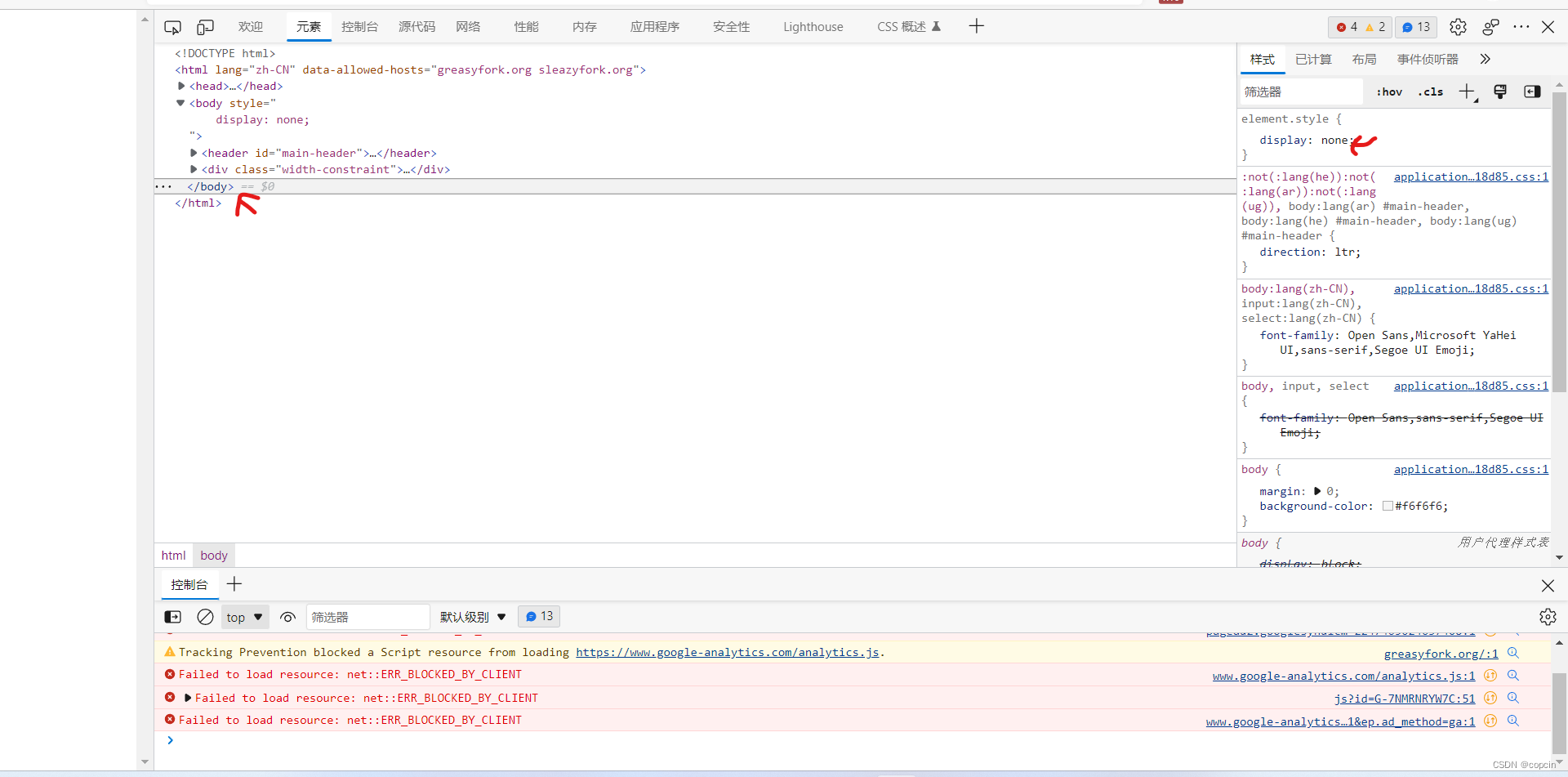Add a new tool tab with plus icon
The width and height of the screenshot is (1568, 777).
pyautogui.click(x=976, y=26)
